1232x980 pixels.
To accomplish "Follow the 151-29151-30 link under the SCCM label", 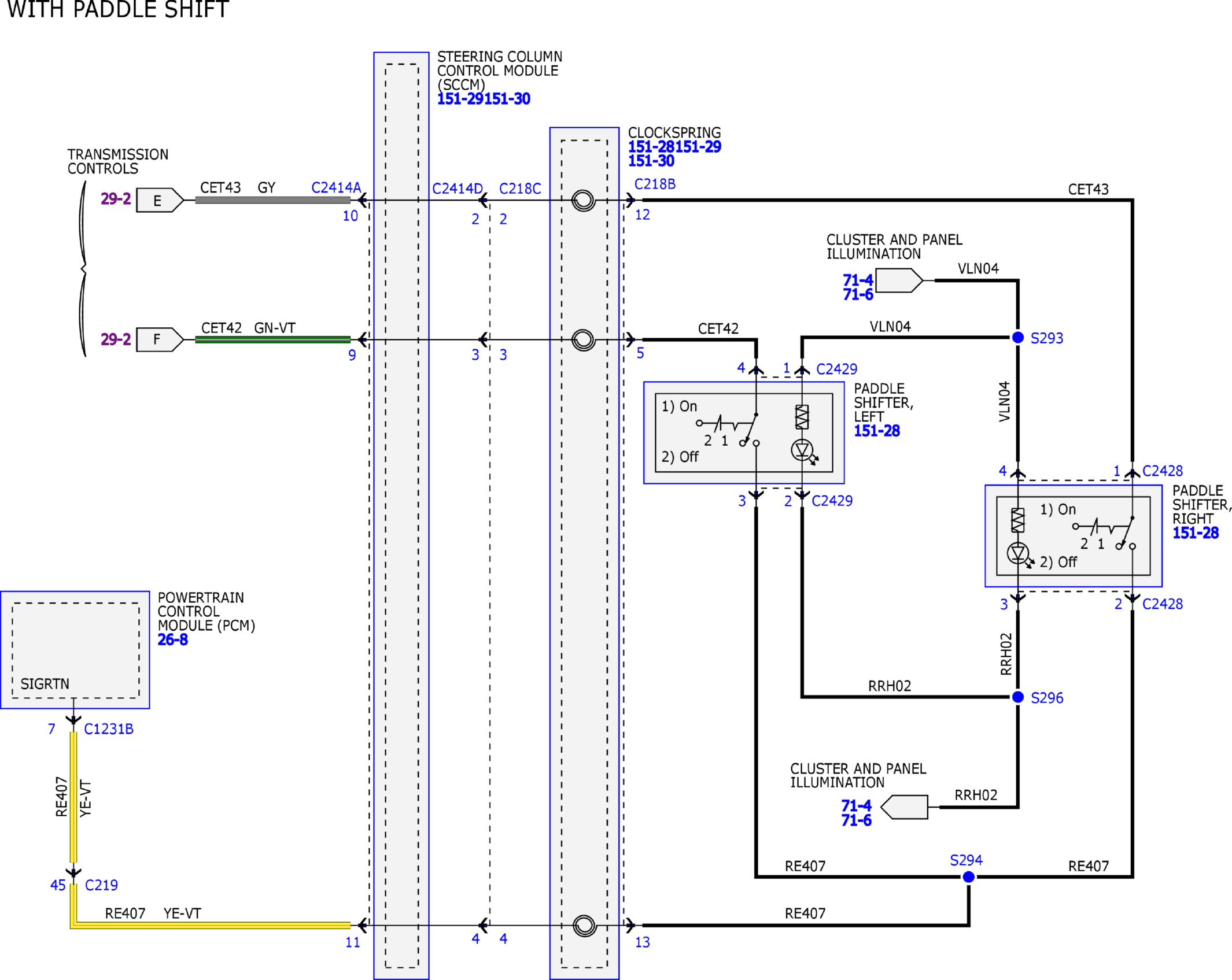I will (x=484, y=99).
